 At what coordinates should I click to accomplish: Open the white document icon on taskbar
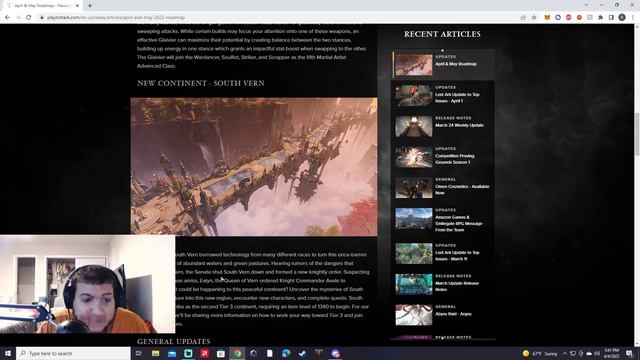(270, 353)
